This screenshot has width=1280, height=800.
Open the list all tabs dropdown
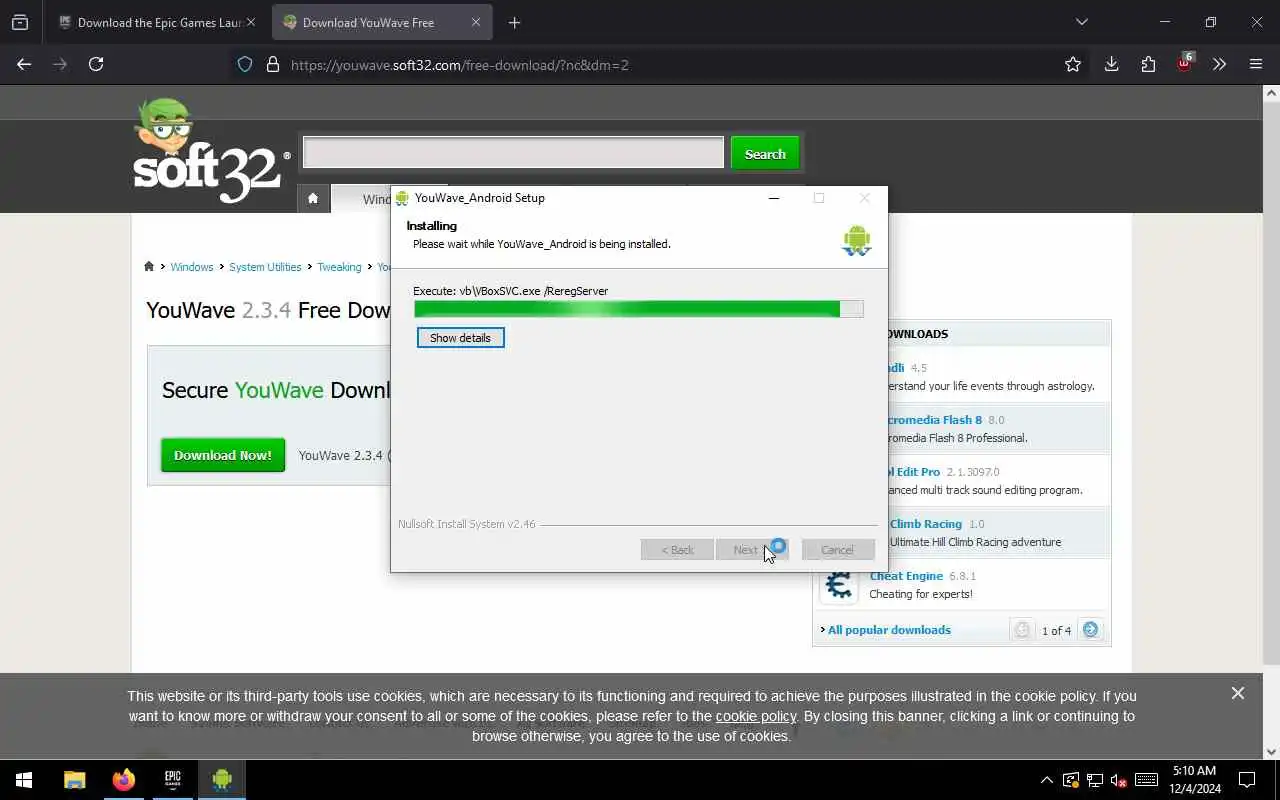[x=1081, y=22]
